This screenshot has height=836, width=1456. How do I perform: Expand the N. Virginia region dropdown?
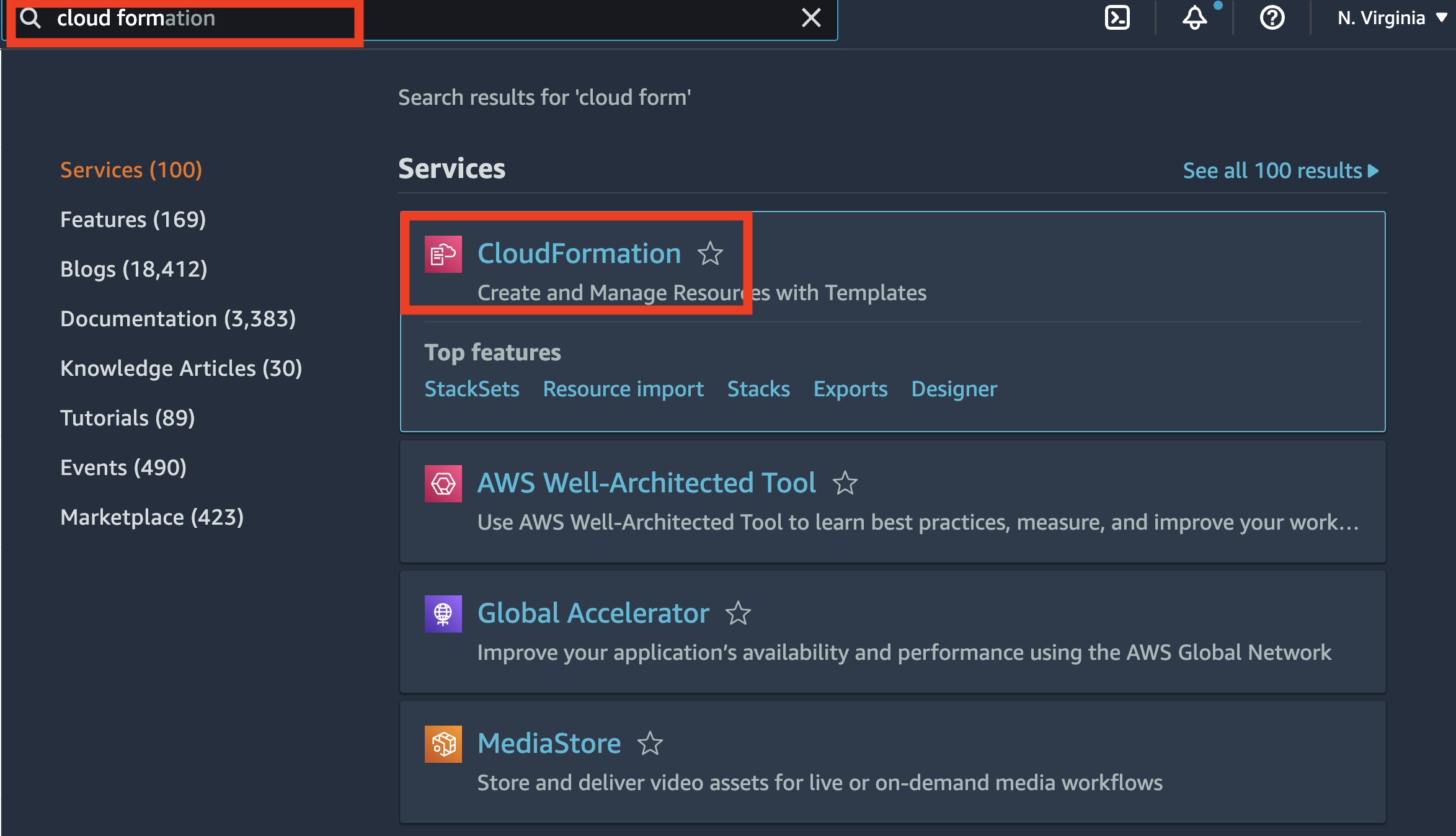1392,18
